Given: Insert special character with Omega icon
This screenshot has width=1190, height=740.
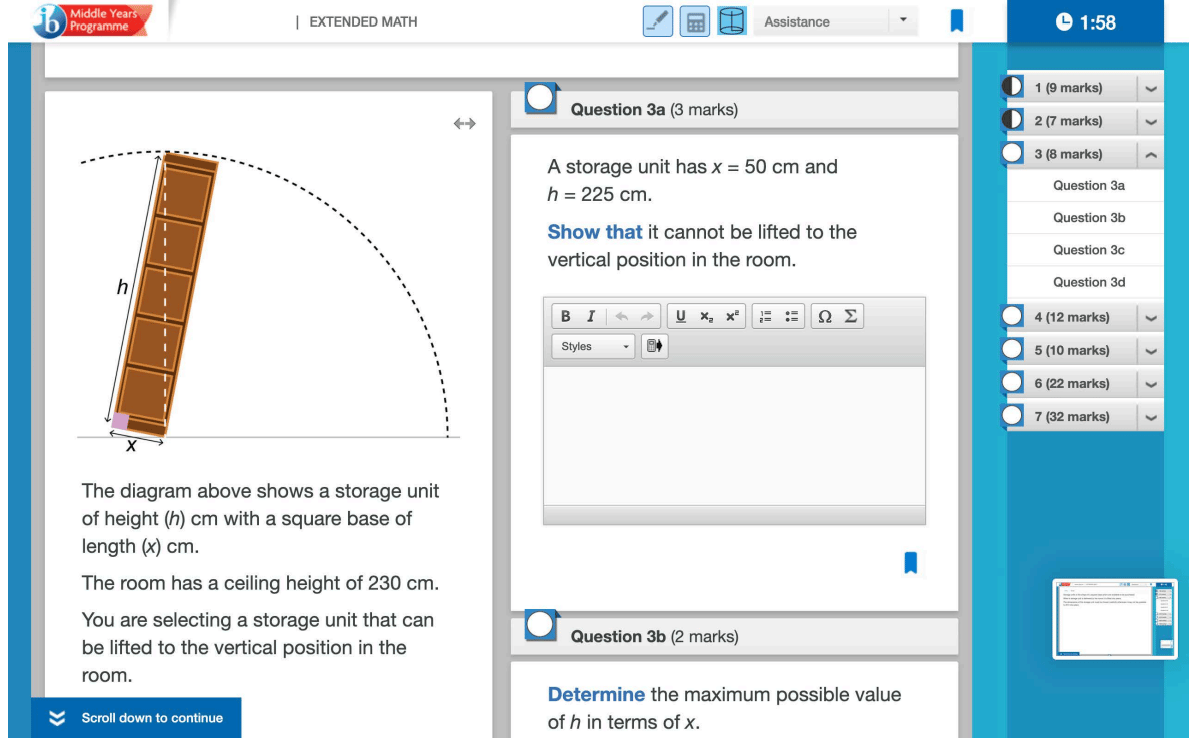Looking at the screenshot, I should [x=825, y=316].
